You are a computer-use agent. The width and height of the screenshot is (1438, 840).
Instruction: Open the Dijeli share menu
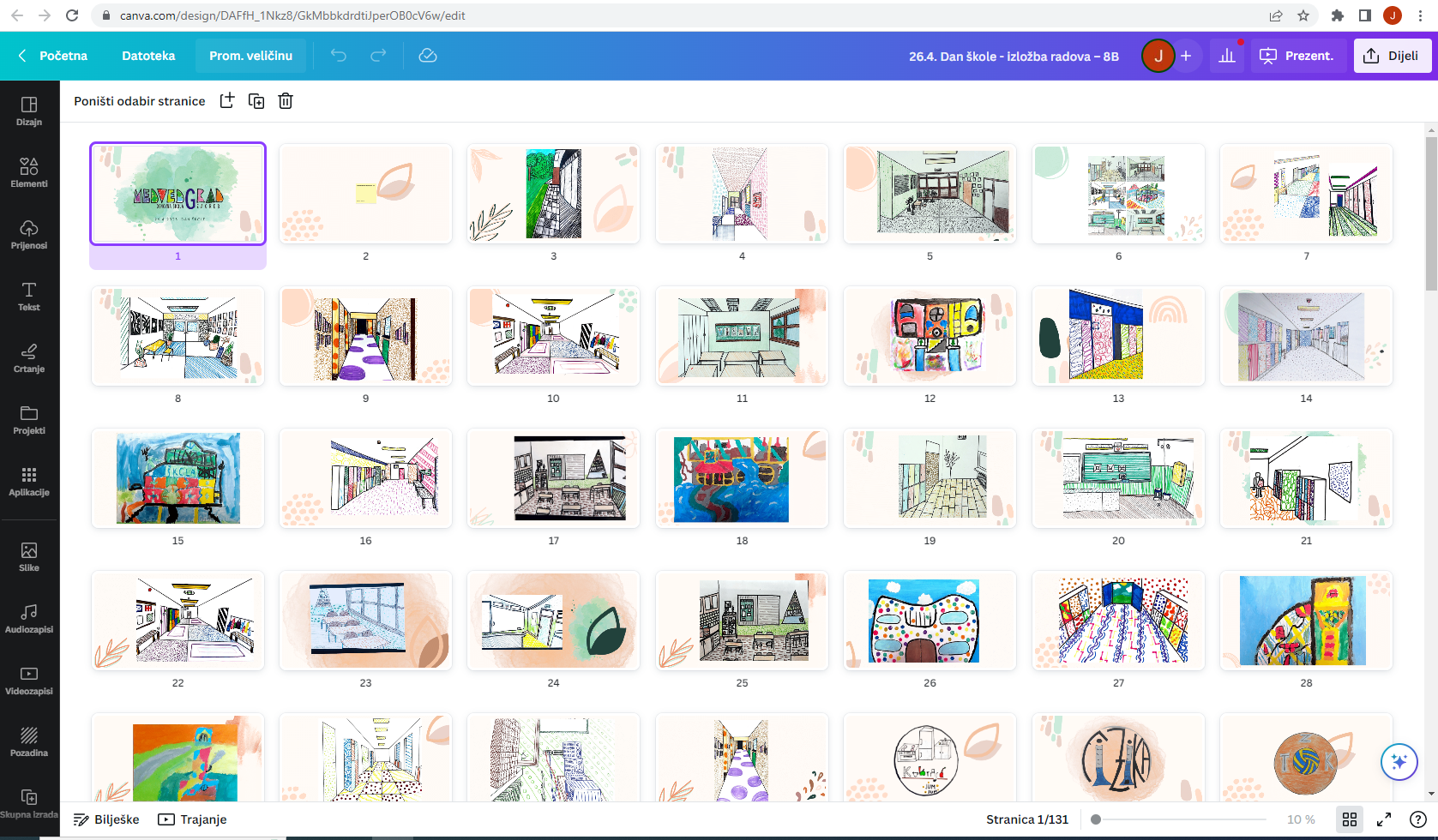pos(1392,56)
